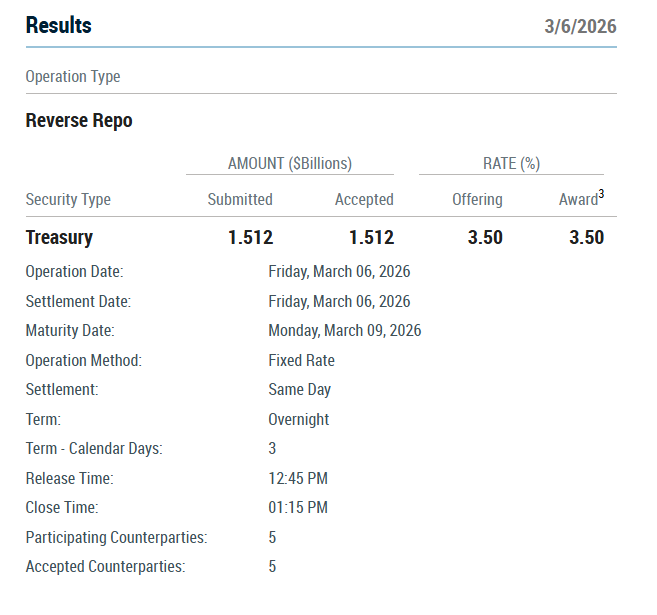
Task: Click the Settlement: label
Action: pyautogui.click(x=62, y=390)
